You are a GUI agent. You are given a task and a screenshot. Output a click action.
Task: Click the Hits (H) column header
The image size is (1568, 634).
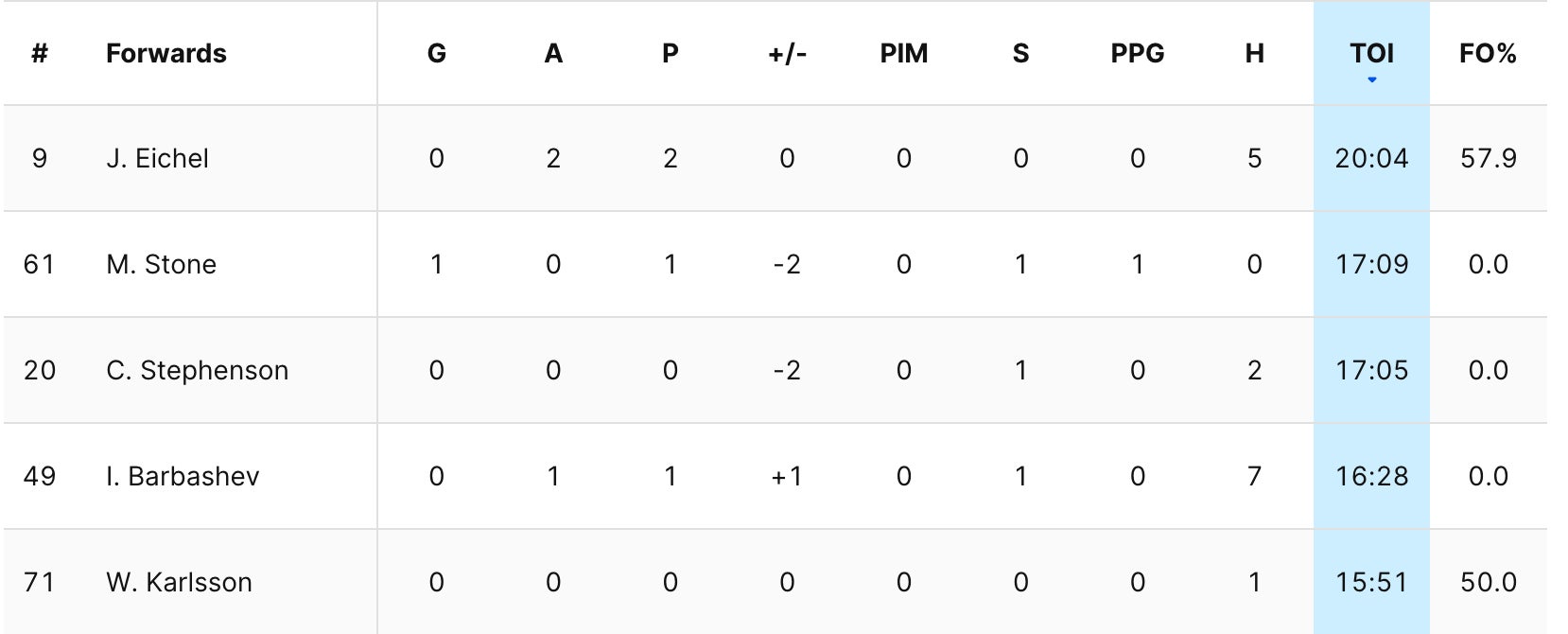(x=1254, y=54)
